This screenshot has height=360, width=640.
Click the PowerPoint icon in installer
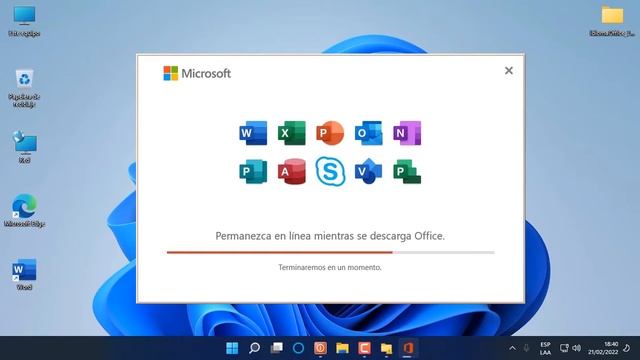tap(330, 133)
